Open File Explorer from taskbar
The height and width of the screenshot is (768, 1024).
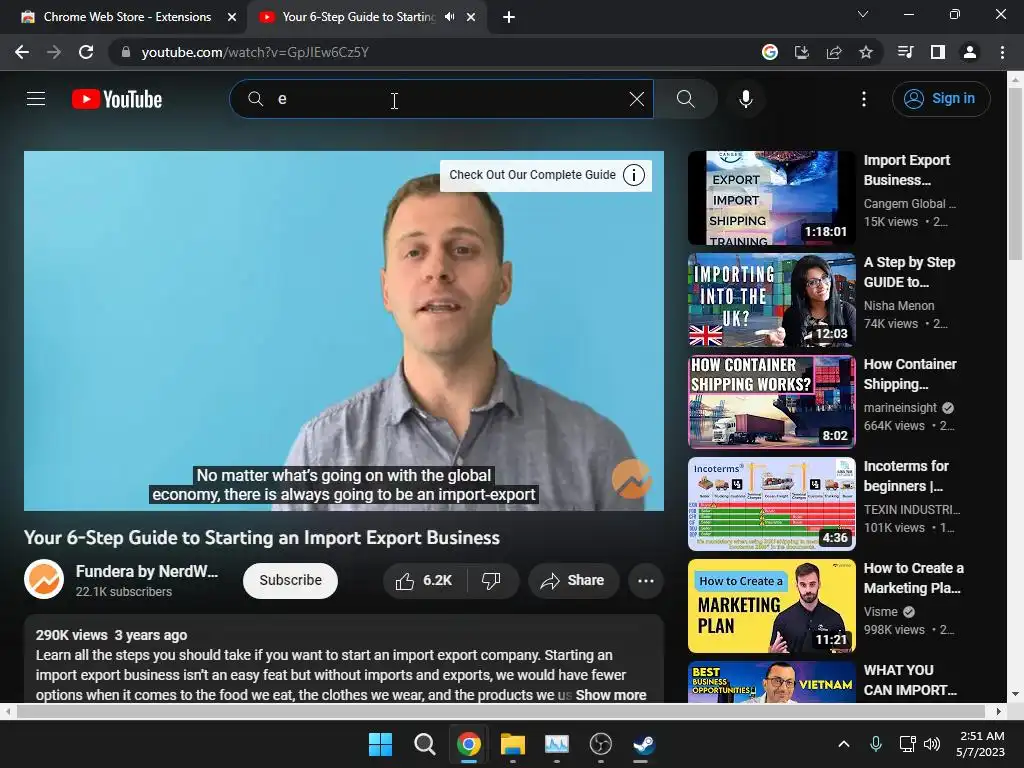coord(513,744)
